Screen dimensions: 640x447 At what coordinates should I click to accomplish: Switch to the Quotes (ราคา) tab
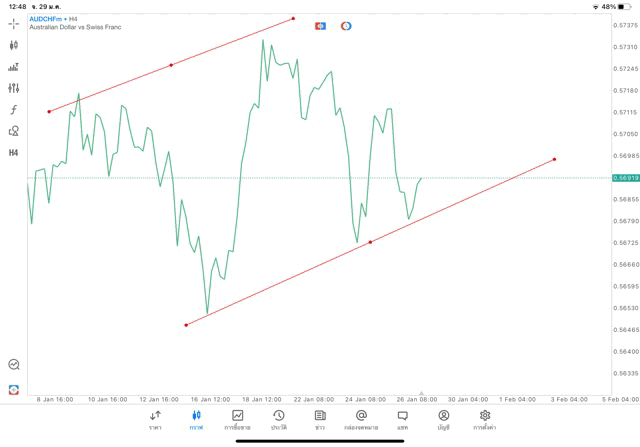[155, 420]
